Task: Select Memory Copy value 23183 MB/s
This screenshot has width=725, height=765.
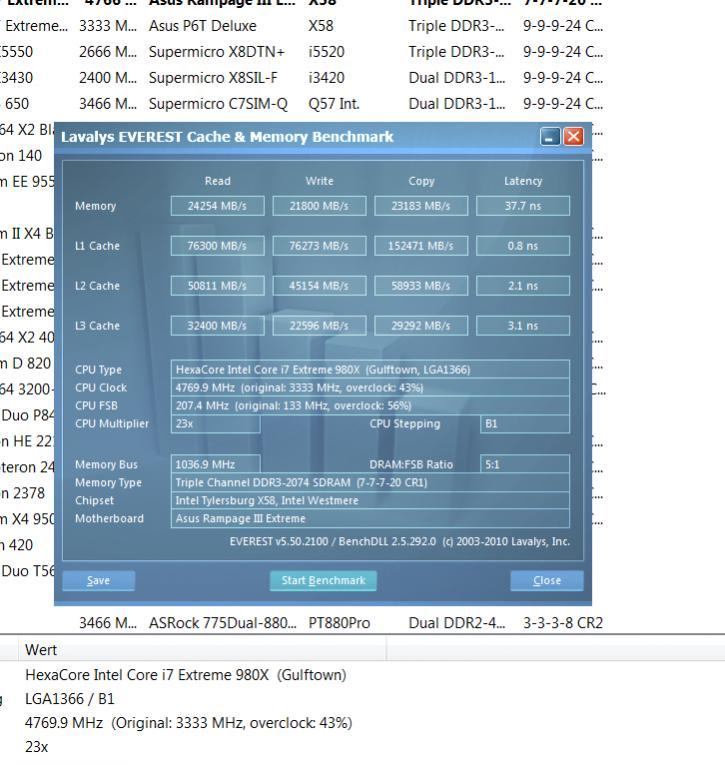Action: point(421,206)
